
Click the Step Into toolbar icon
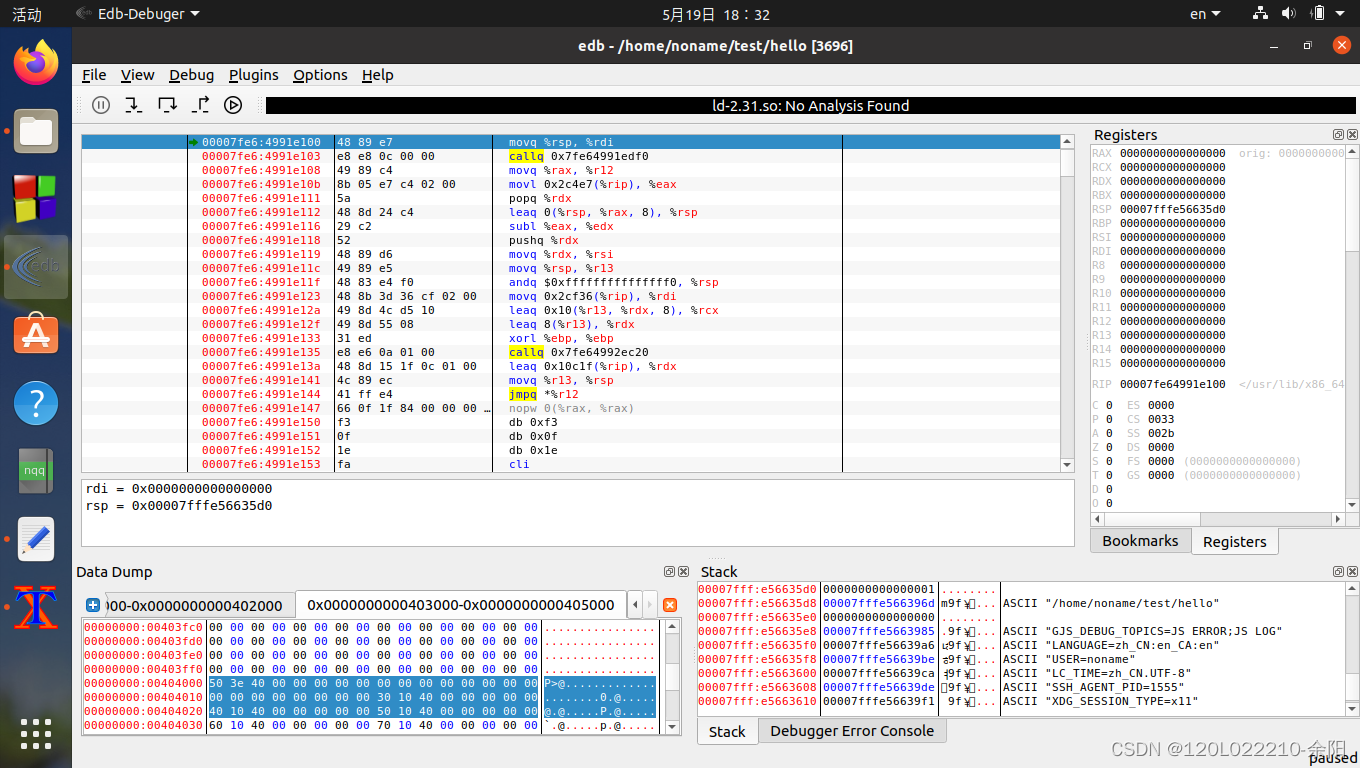click(133, 105)
